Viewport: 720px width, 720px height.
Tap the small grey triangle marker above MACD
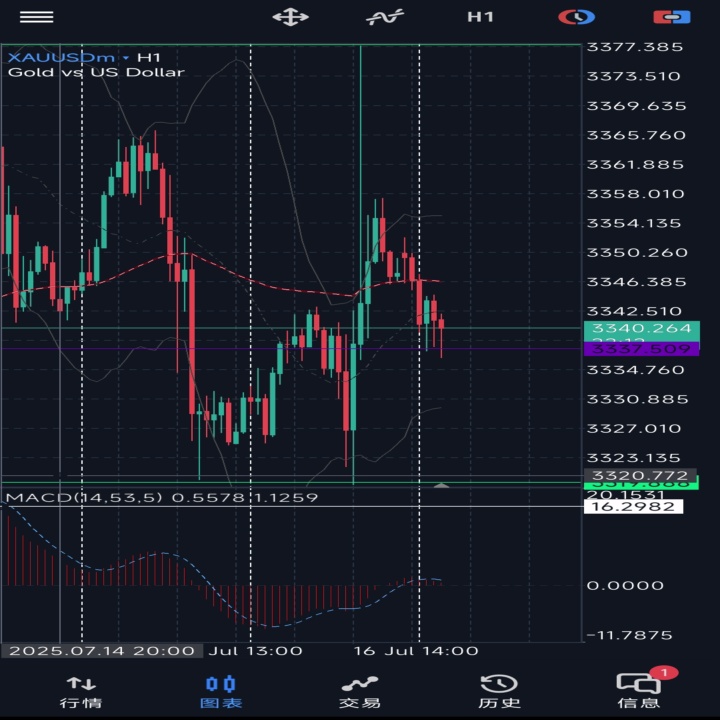pos(441,484)
